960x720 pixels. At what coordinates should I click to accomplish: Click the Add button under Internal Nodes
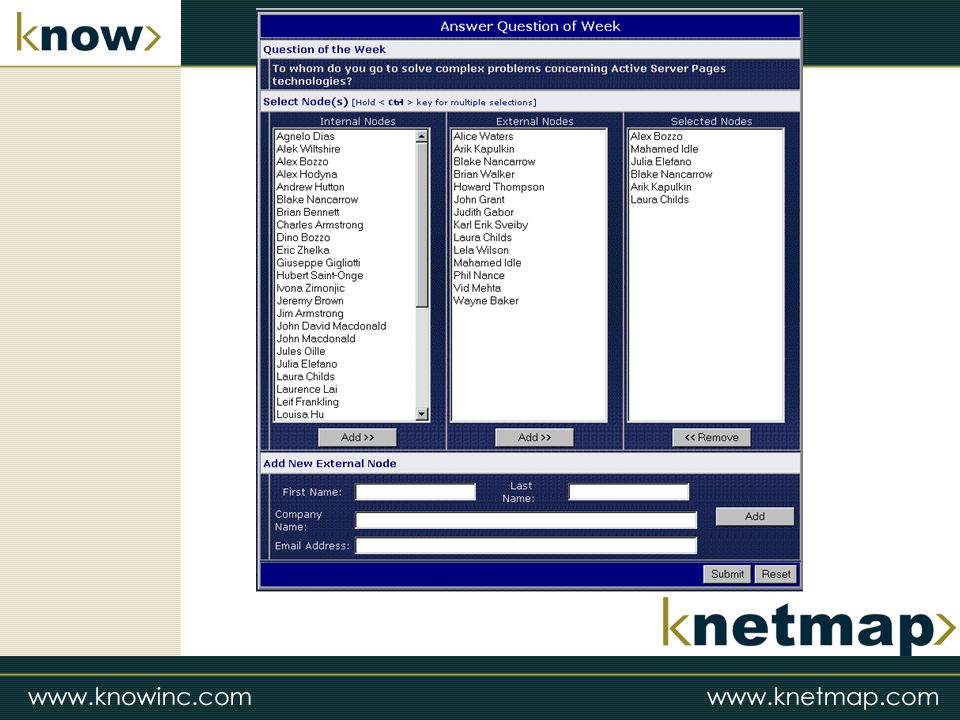358,437
